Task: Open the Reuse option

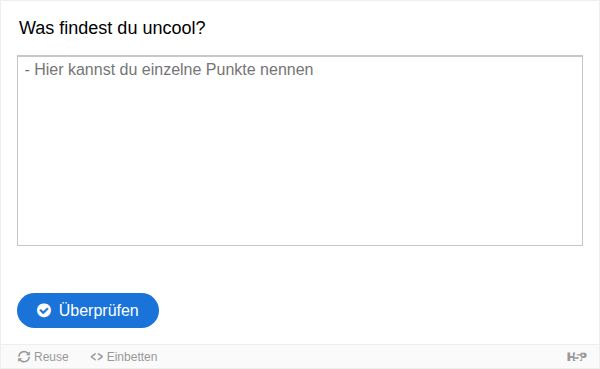Action: (43, 357)
